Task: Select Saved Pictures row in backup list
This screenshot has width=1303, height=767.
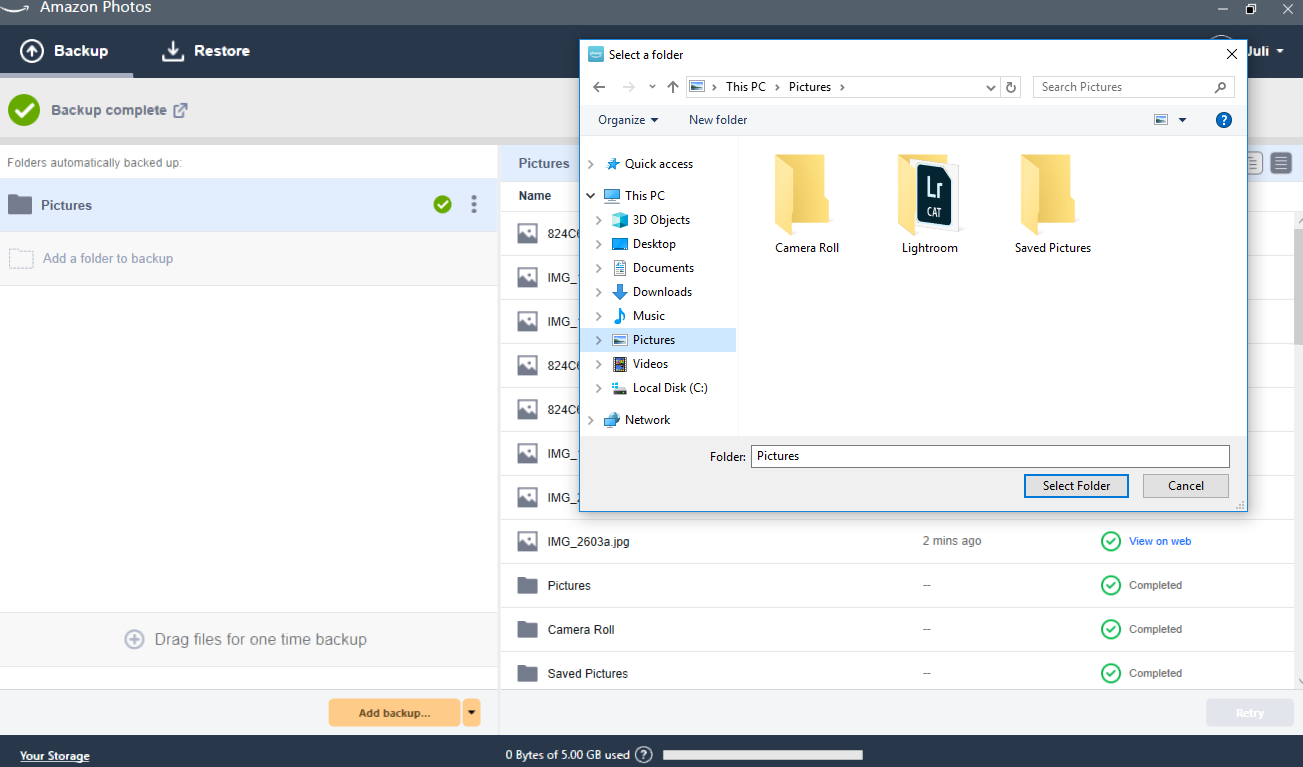Action: pos(897,673)
